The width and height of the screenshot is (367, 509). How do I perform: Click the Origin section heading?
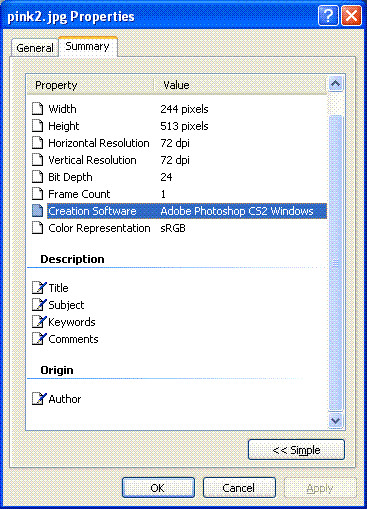click(57, 370)
